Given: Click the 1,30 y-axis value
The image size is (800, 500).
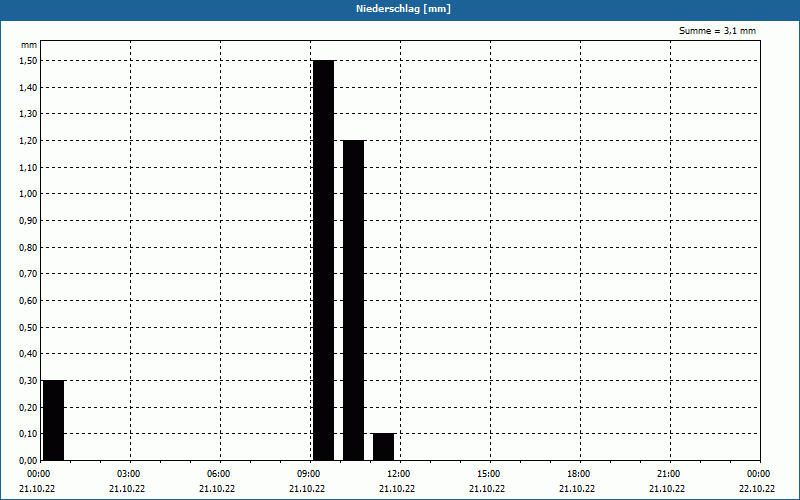Looking at the screenshot, I should pyautogui.click(x=28, y=114).
